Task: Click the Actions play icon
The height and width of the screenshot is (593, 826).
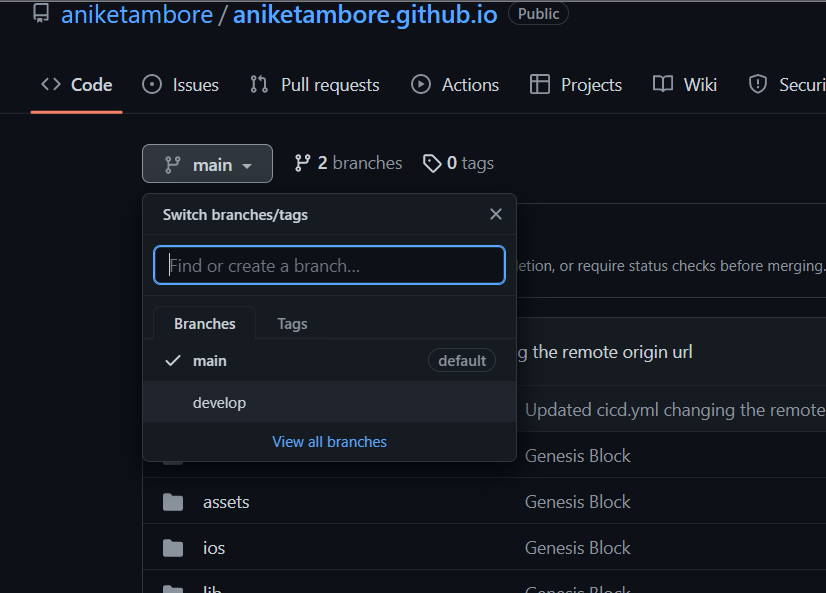Action: click(x=421, y=85)
